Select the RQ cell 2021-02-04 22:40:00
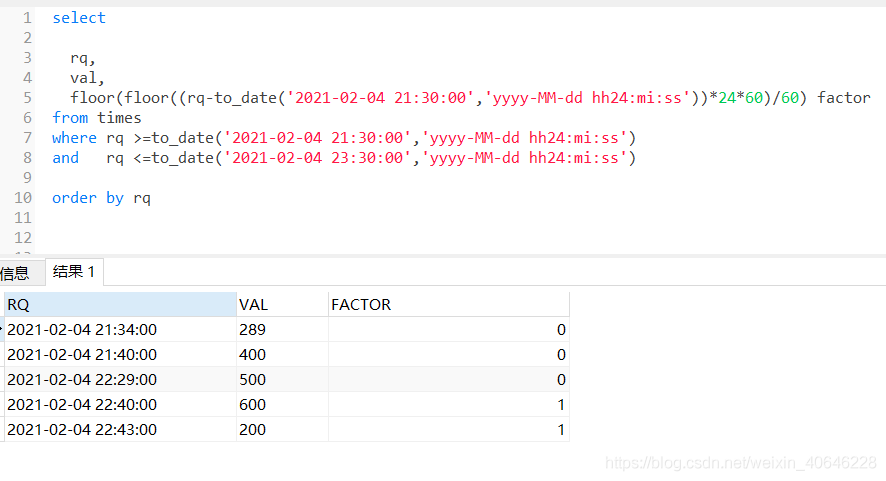 coord(82,405)
